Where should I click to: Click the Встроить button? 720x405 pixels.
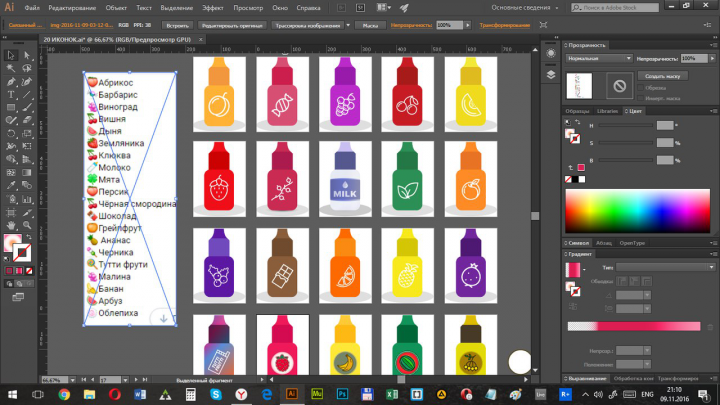point(177,25)
